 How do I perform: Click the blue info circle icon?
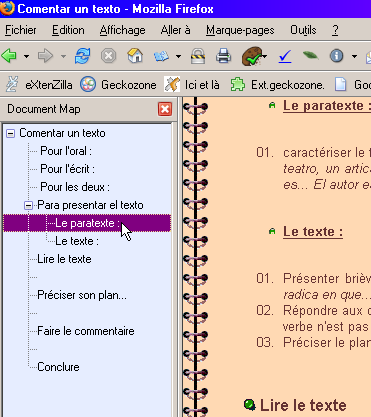point(337,56)
